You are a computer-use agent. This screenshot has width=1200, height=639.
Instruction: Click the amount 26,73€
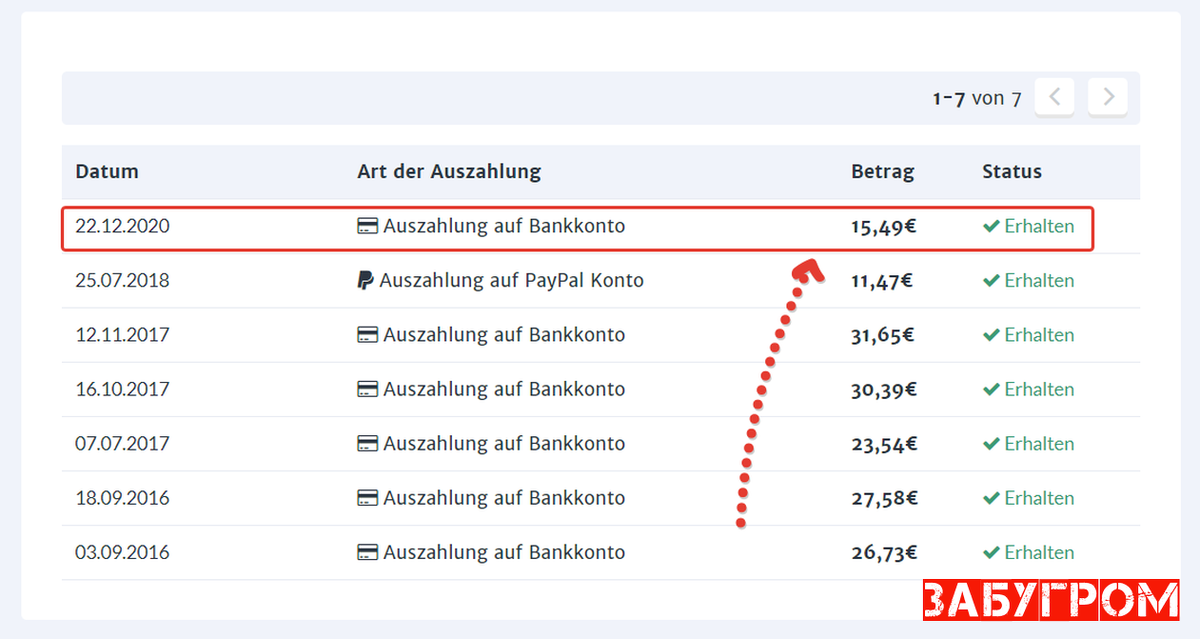point(884,552)
